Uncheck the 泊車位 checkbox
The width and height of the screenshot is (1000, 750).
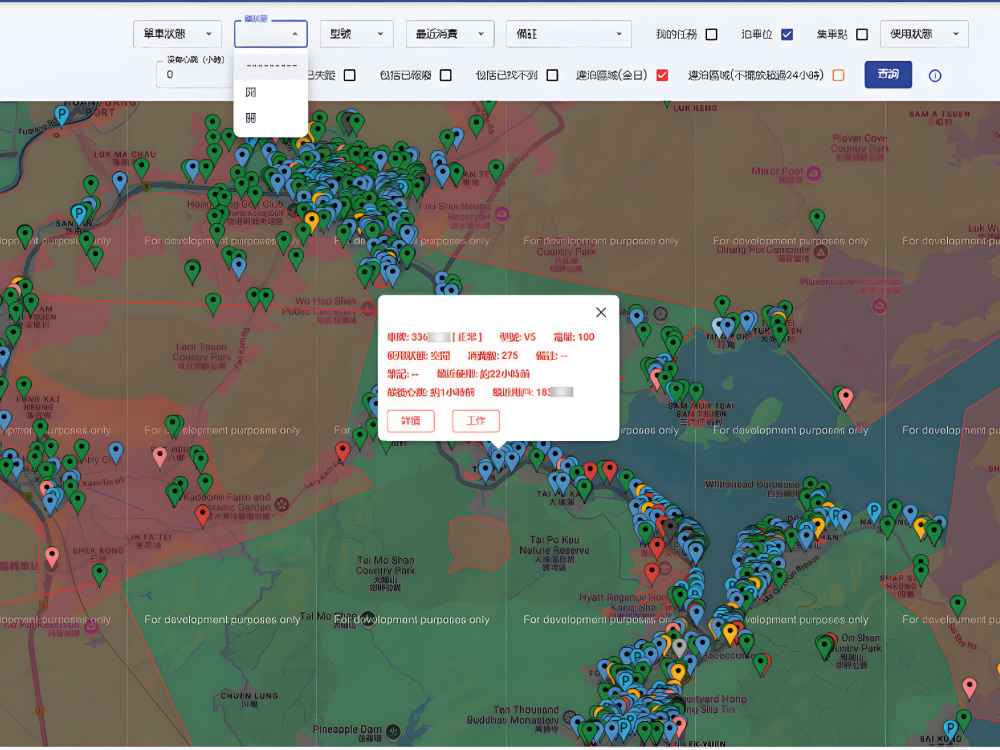pyautogui.click(x=787, y=34)
